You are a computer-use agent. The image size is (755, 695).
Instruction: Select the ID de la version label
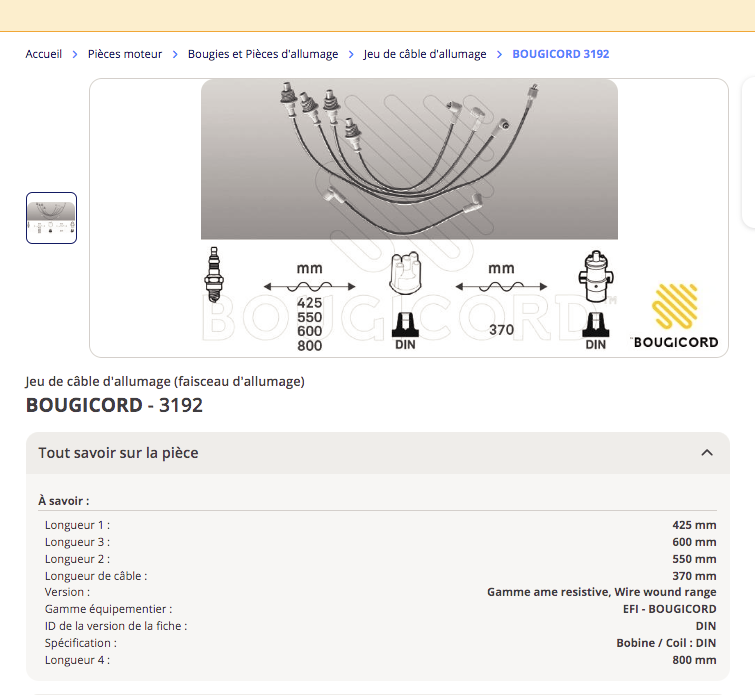116,626
